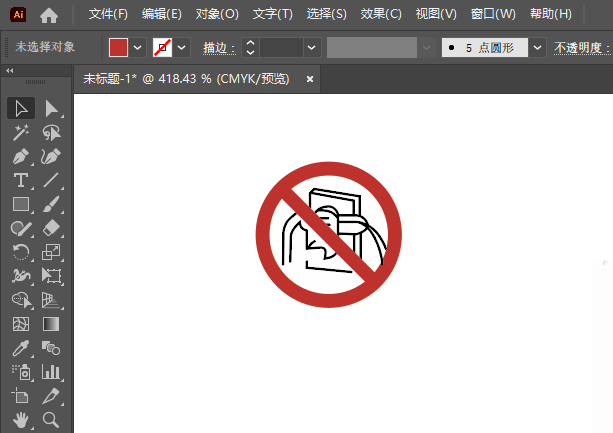Image resolution: width=613 pixels, height=433 pixels.
Task: Select the Pen tool
Action: coord(21,157)
